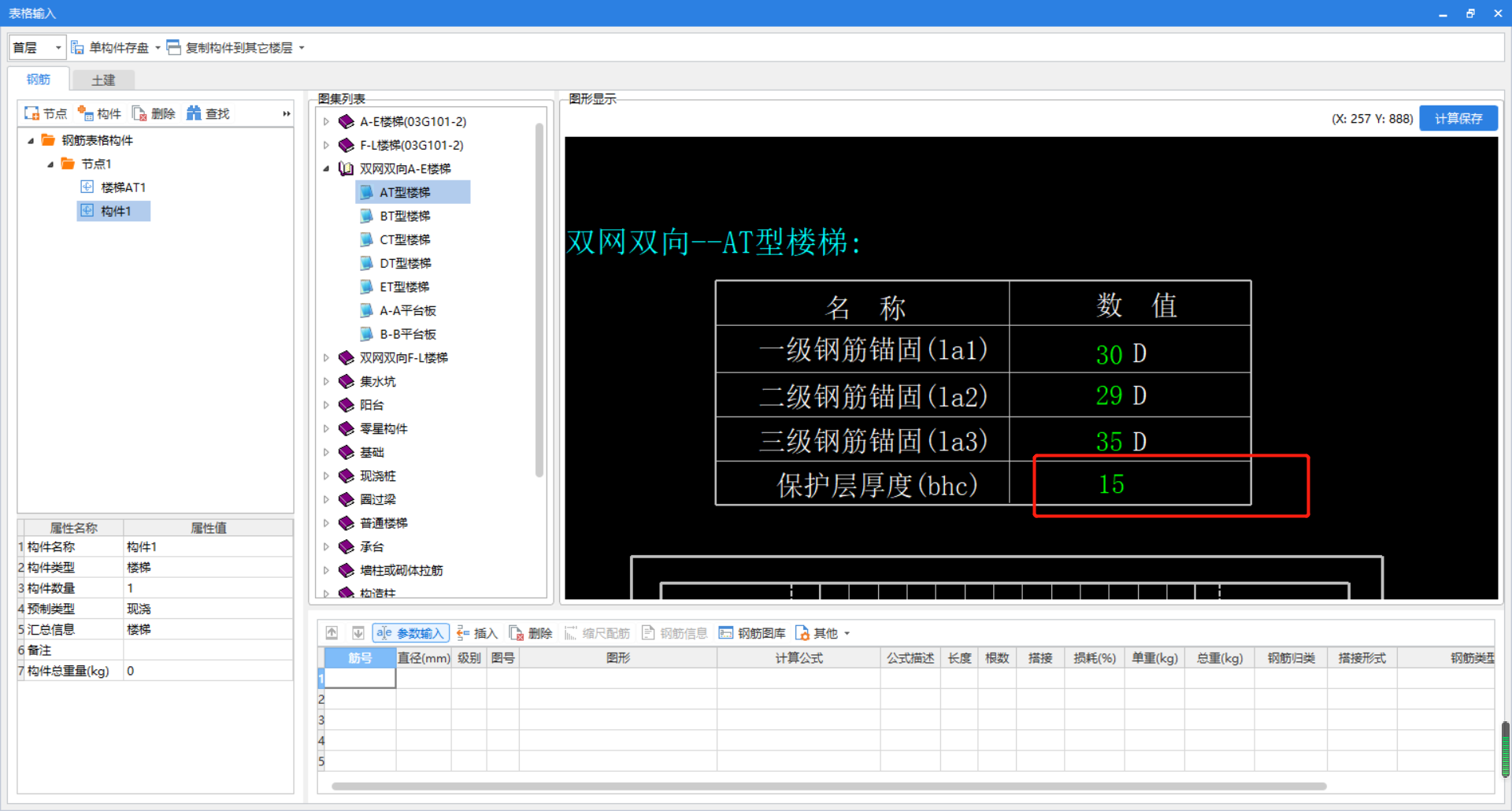Select 构件1 in the component tree
This screenshot has height=811, width=1512.
point(114,211)
